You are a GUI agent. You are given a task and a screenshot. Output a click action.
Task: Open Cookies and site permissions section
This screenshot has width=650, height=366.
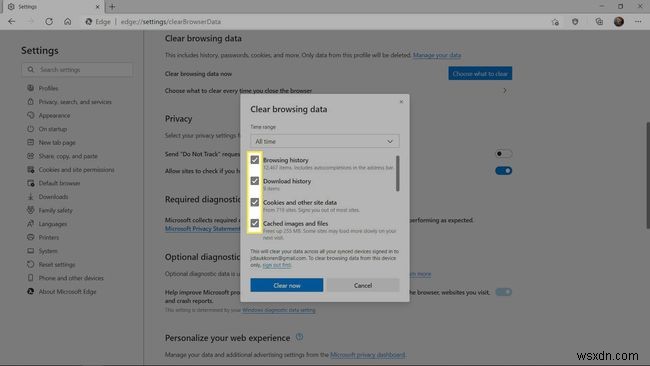(76, 170)
